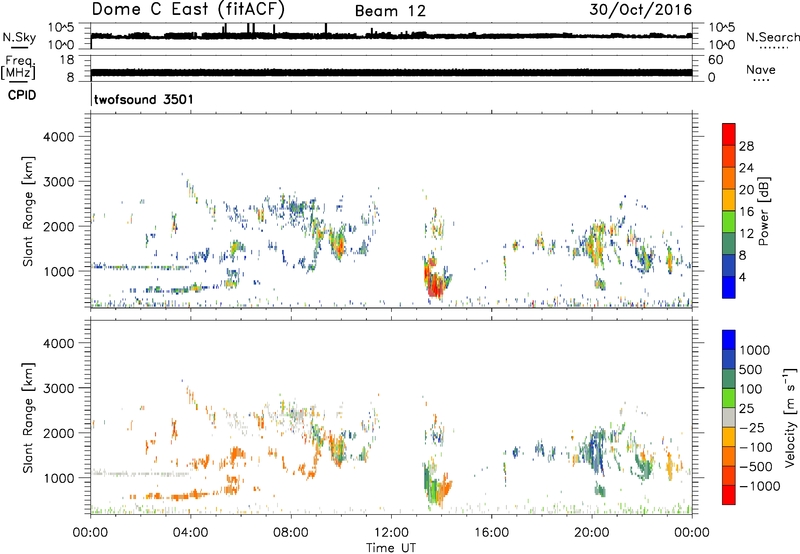The image size is (800, 554).
Task: Click the '4000' tick in the power panel
Action: click(59, 137)
